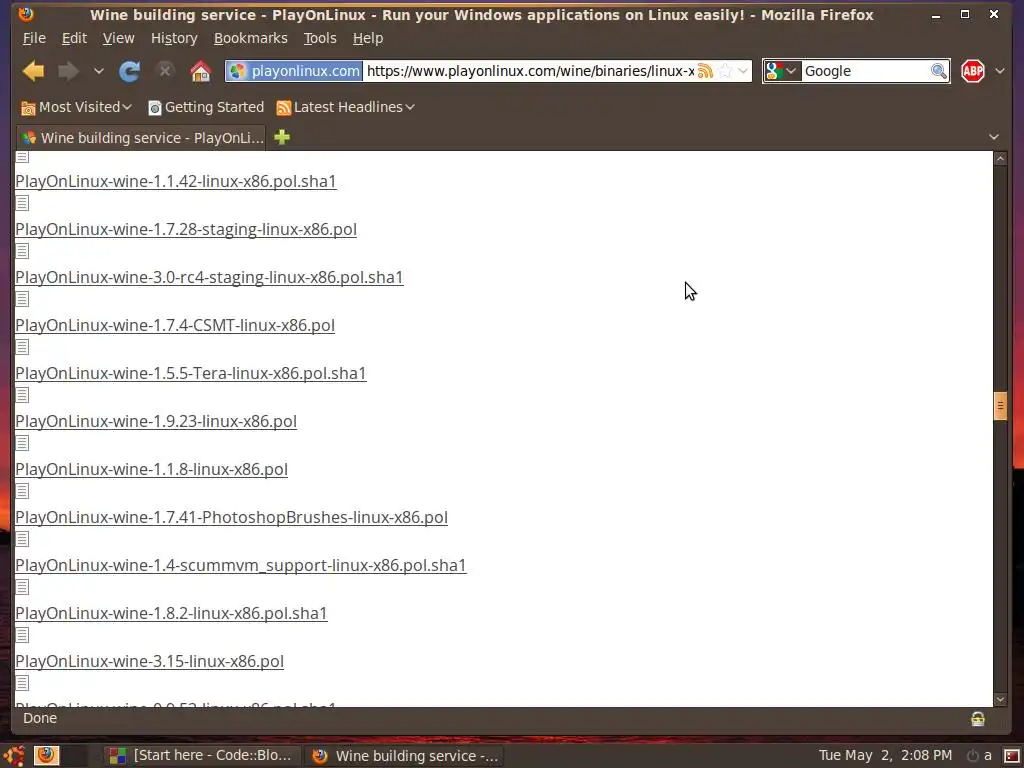The image size is (1024, 768).
Task: Open PlayOnLinux-wine-1.7.4-CSMT-linux-x86.pol link
Action: pyautogui.click(x=175, y=325)
